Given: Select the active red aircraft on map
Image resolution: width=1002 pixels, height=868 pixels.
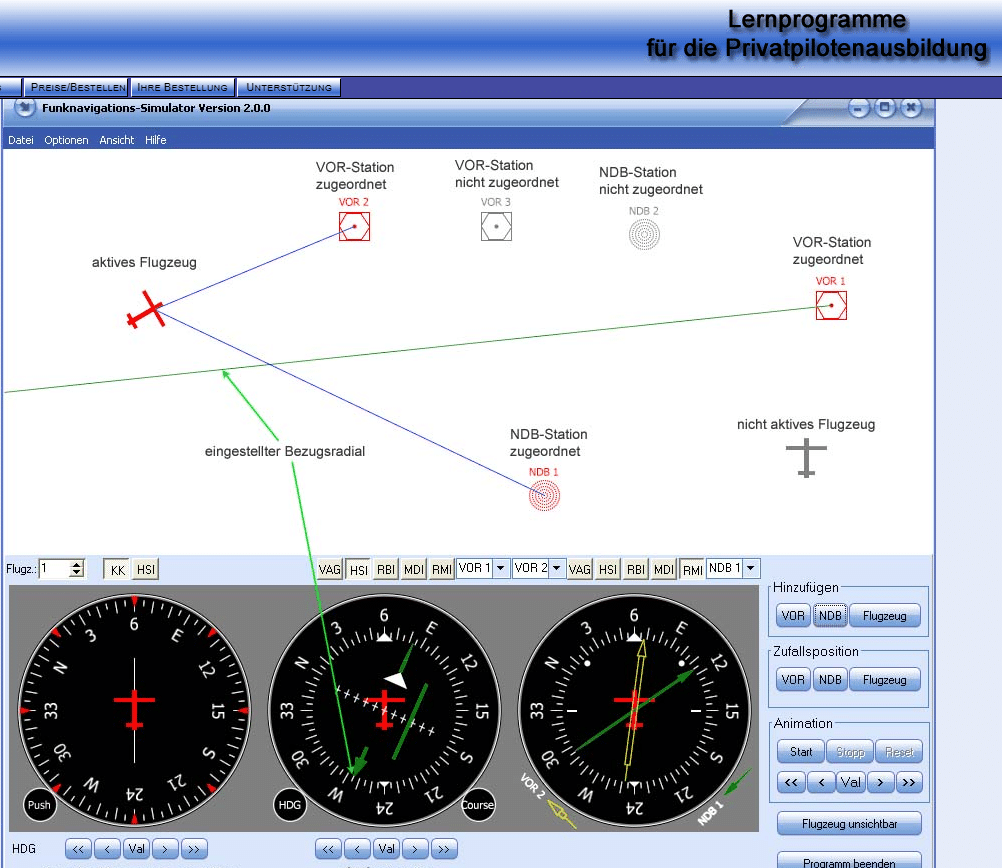Looking at the screenshot, I should pos(146,311).
